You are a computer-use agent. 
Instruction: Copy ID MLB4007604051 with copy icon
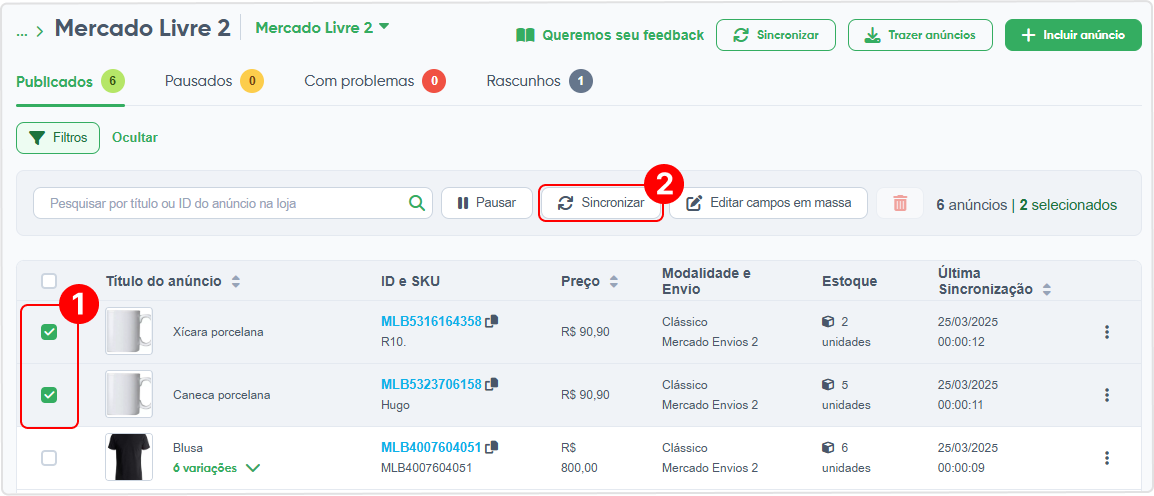tap(492, 447)
